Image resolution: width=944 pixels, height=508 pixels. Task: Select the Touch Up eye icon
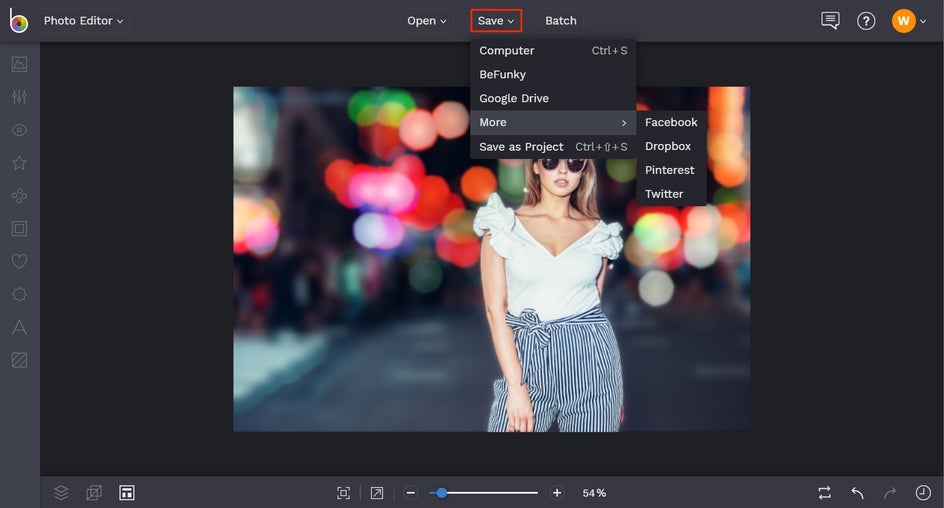pos(19,130)
